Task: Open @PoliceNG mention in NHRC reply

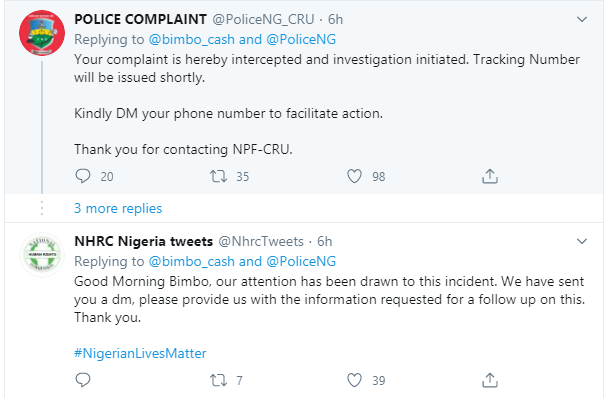Action: tap(301, 262)
